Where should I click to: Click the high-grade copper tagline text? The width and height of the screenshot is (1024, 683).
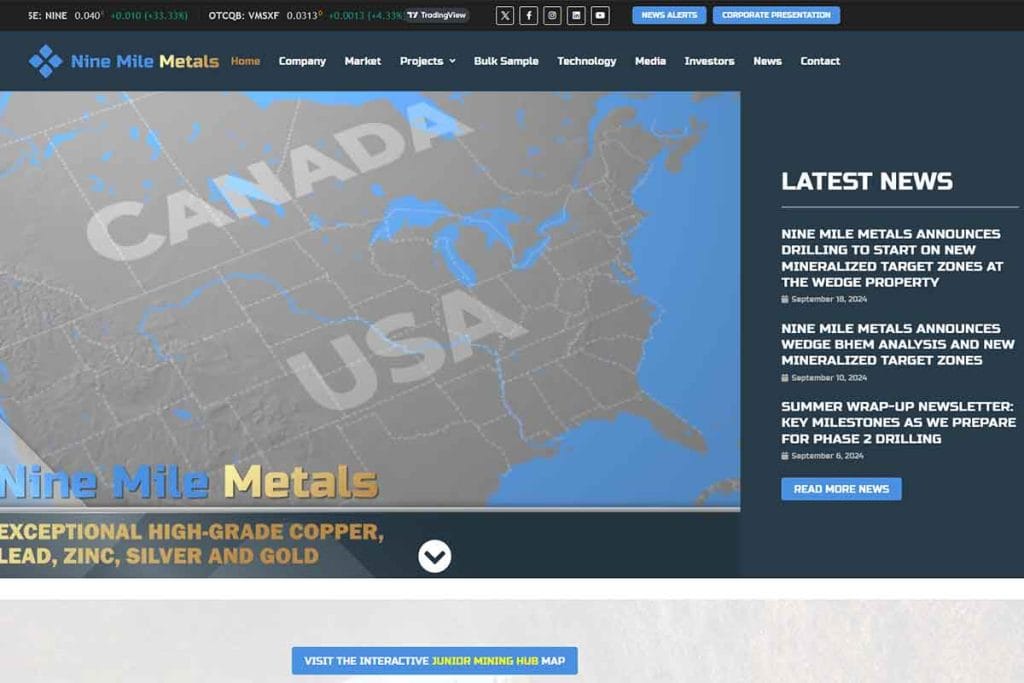click(192, 544)
